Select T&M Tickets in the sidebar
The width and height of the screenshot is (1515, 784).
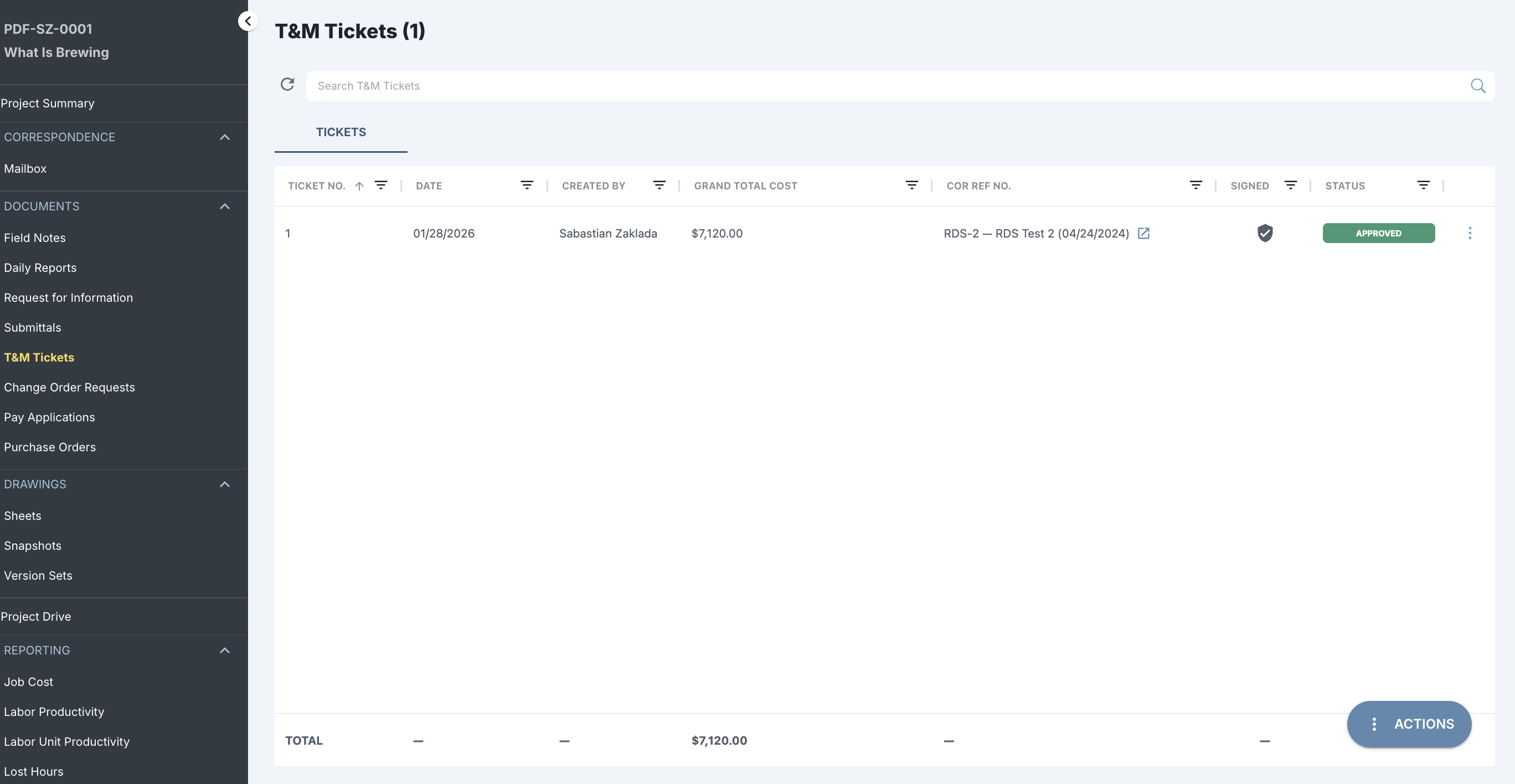[x=39, y=358]
